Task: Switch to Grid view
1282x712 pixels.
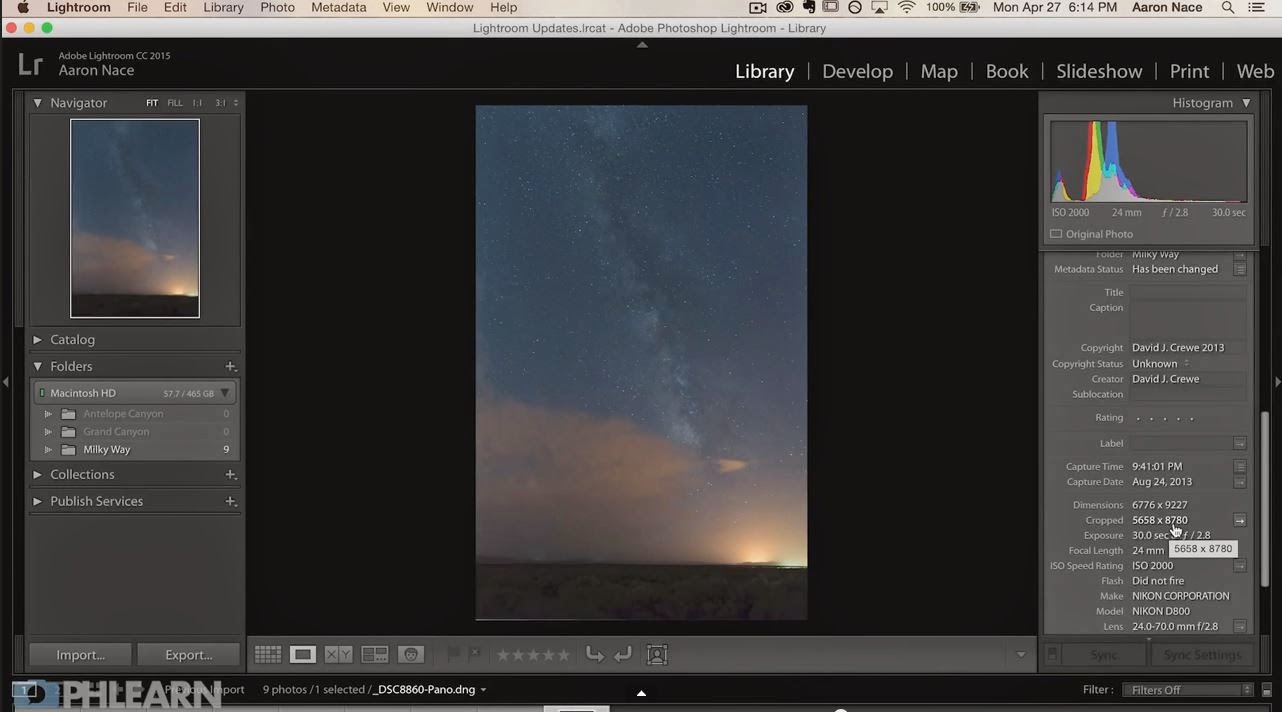Action: point(267,654)
